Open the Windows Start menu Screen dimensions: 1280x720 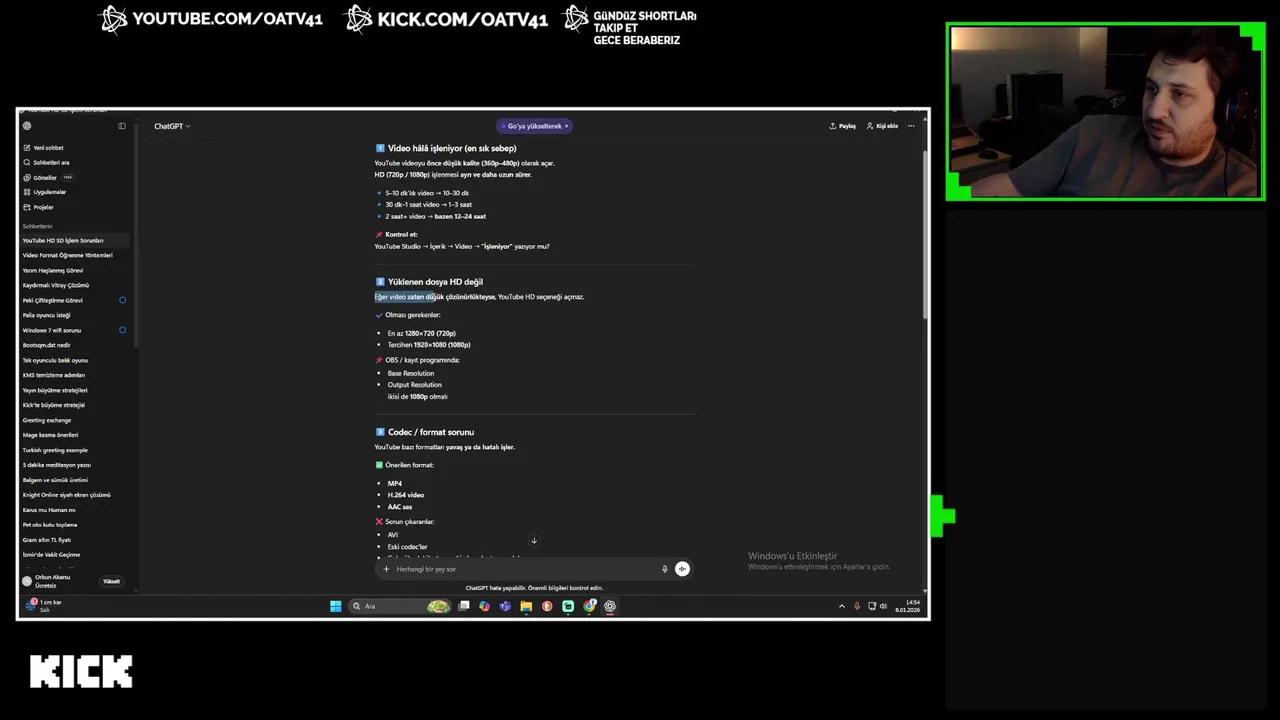pos(336,606)
